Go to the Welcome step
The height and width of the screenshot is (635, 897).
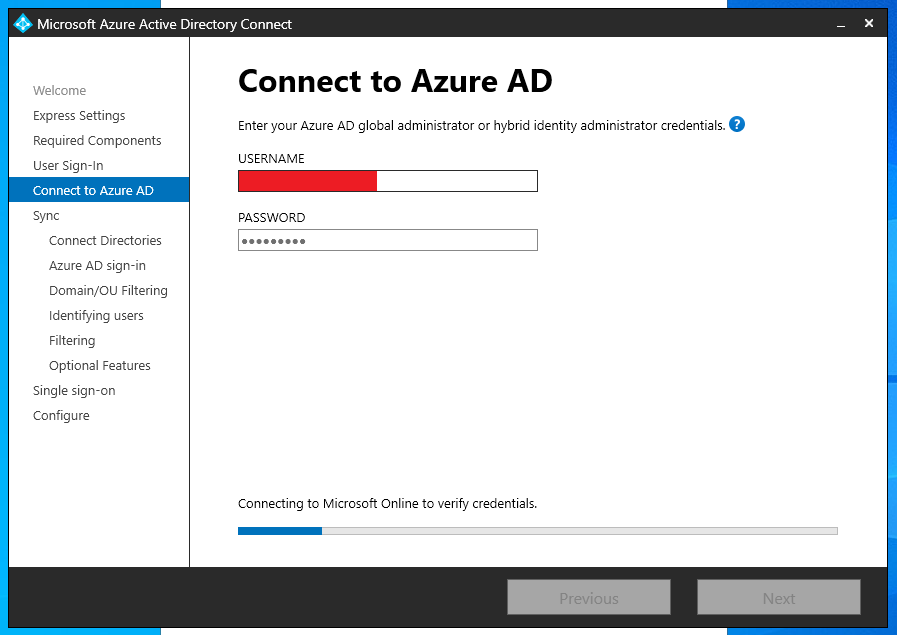[x=59, y=90]
